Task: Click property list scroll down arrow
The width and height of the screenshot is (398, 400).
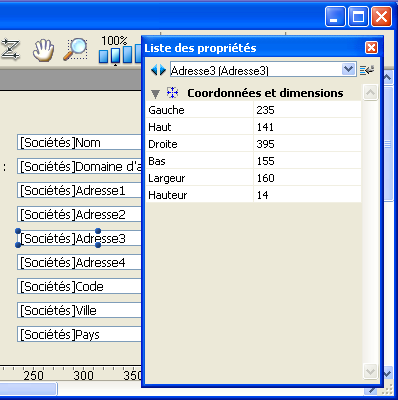Action: pos(370,371)
